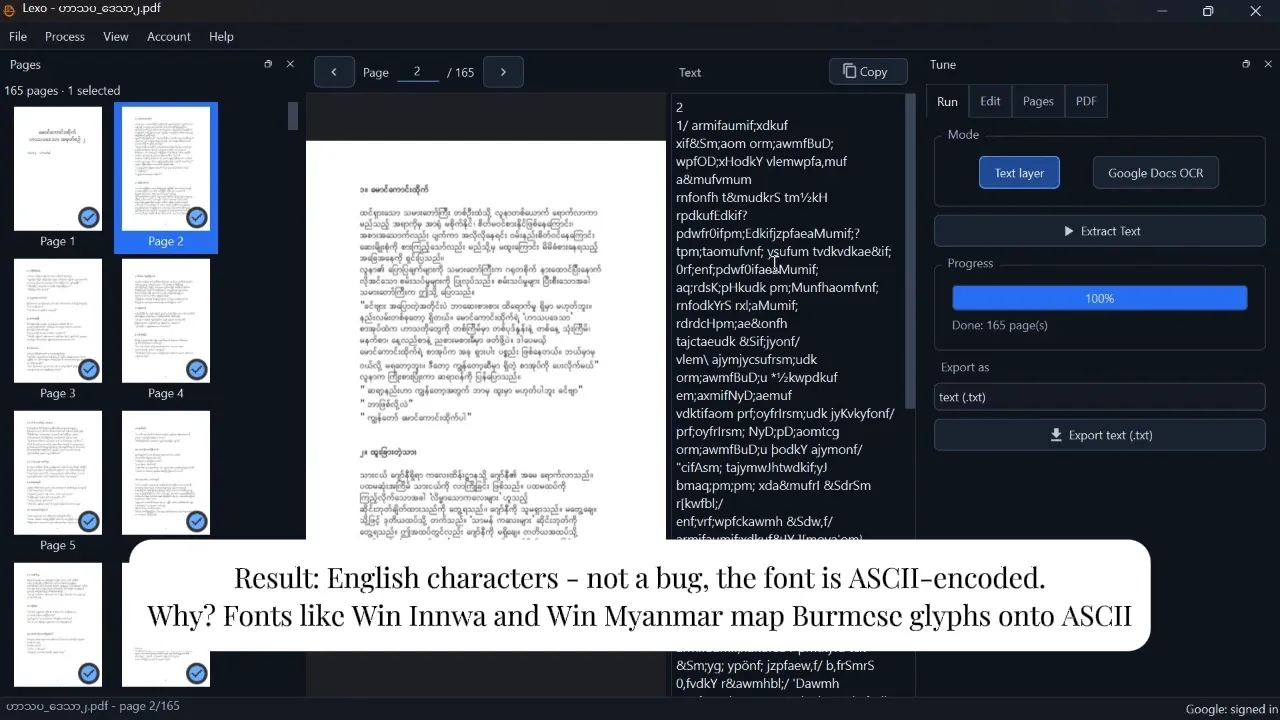Toggle the checkmark on Page 1 thumbnail
1280x720 pixels.
coord(89,218)
